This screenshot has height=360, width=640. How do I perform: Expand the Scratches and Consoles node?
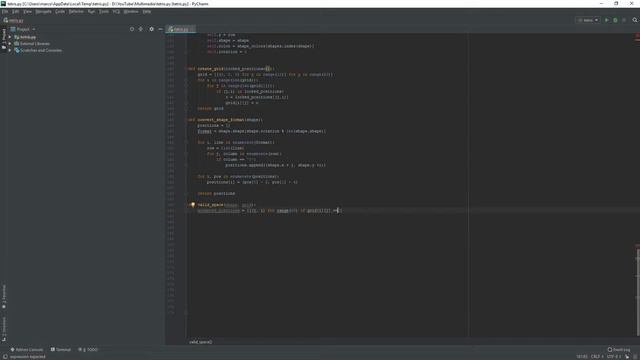tap(10, 50)
